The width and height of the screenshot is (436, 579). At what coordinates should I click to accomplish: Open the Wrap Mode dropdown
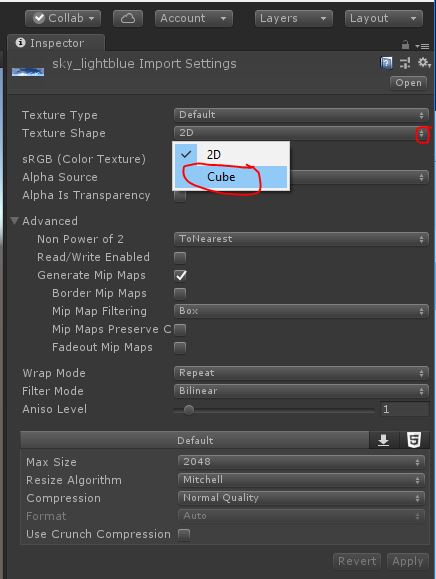click(301, 373)
